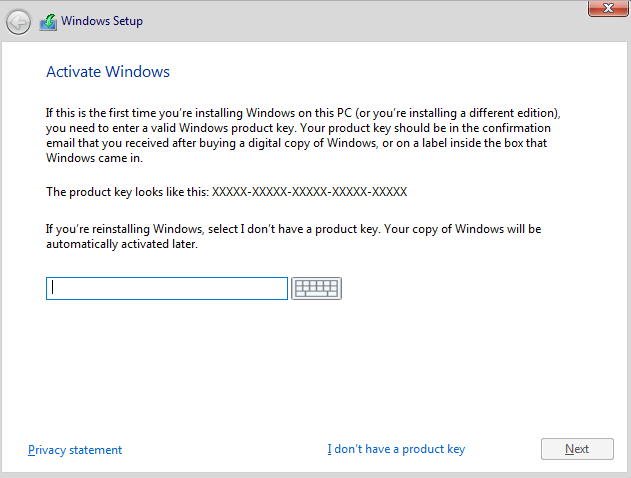Image resolution: width=631 pixels, height=478 pixels.
Task: Click the blinking caret in the key field
Action: pos(53,287)
